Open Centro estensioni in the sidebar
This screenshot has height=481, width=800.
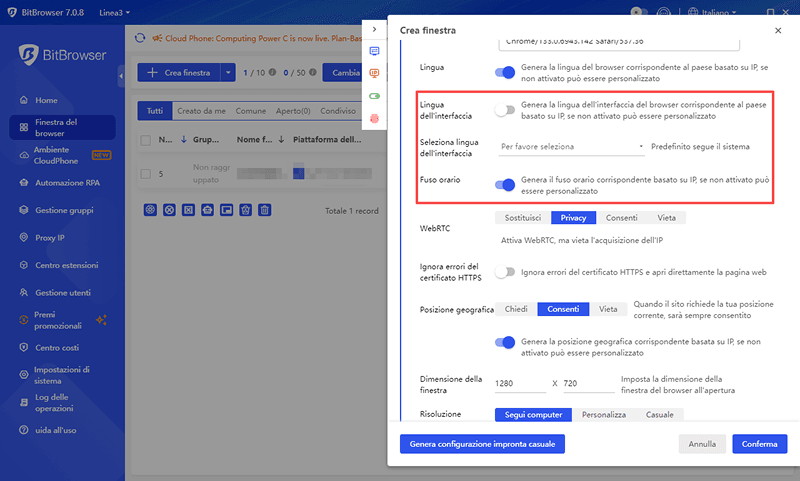click(x=62, y=265)
